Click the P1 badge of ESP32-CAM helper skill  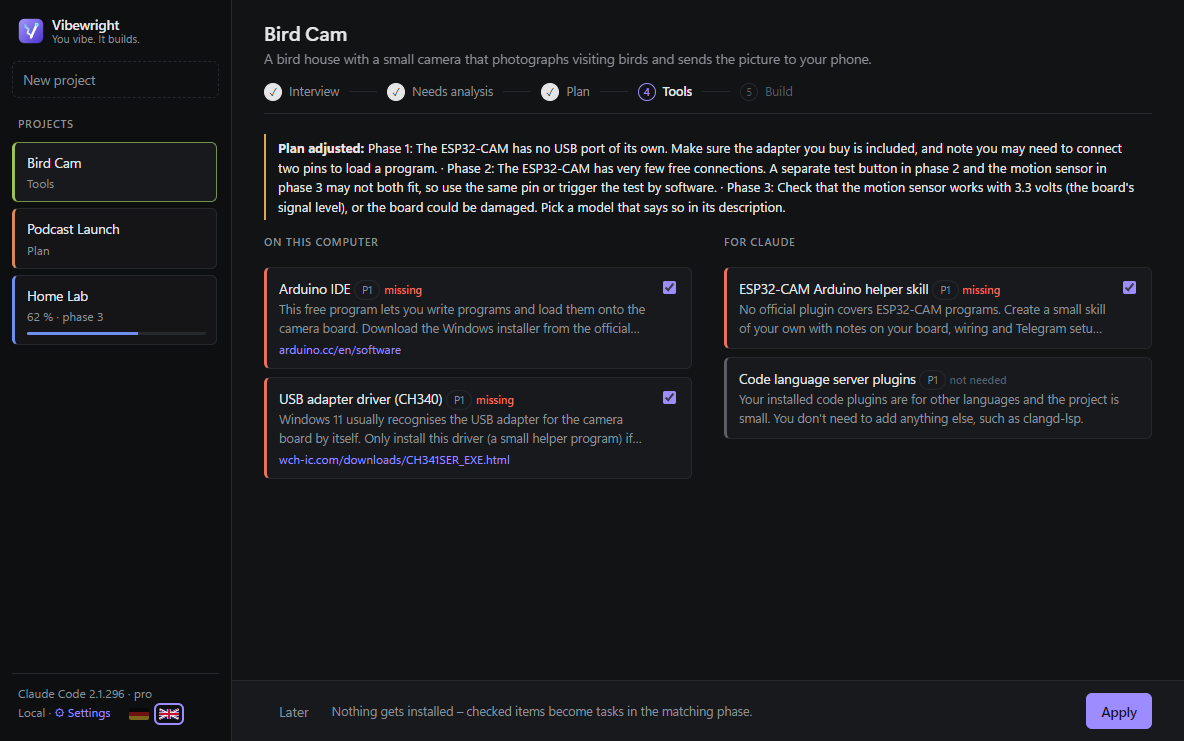945,290
